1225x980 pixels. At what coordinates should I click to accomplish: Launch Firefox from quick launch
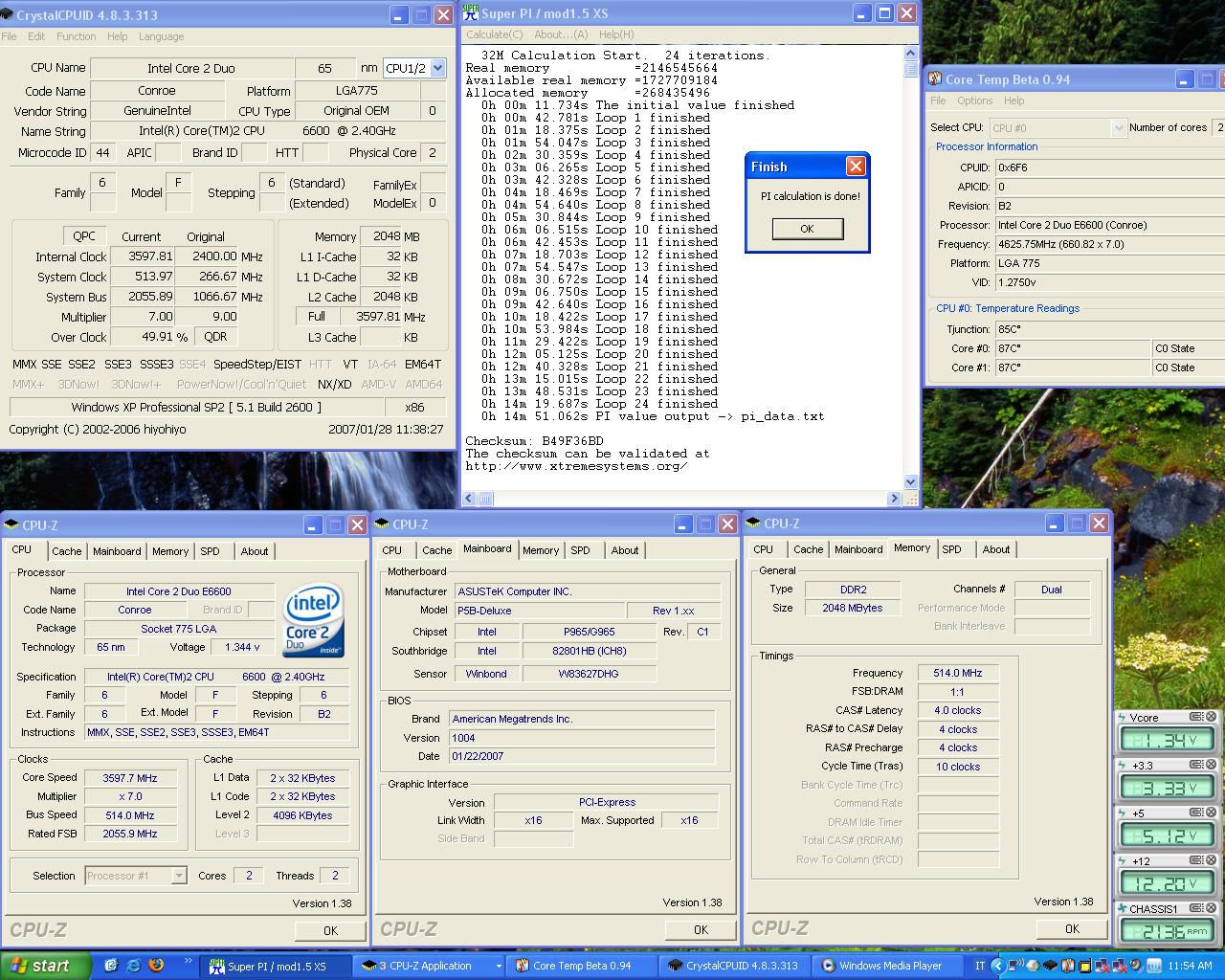(x=156, y=966)
